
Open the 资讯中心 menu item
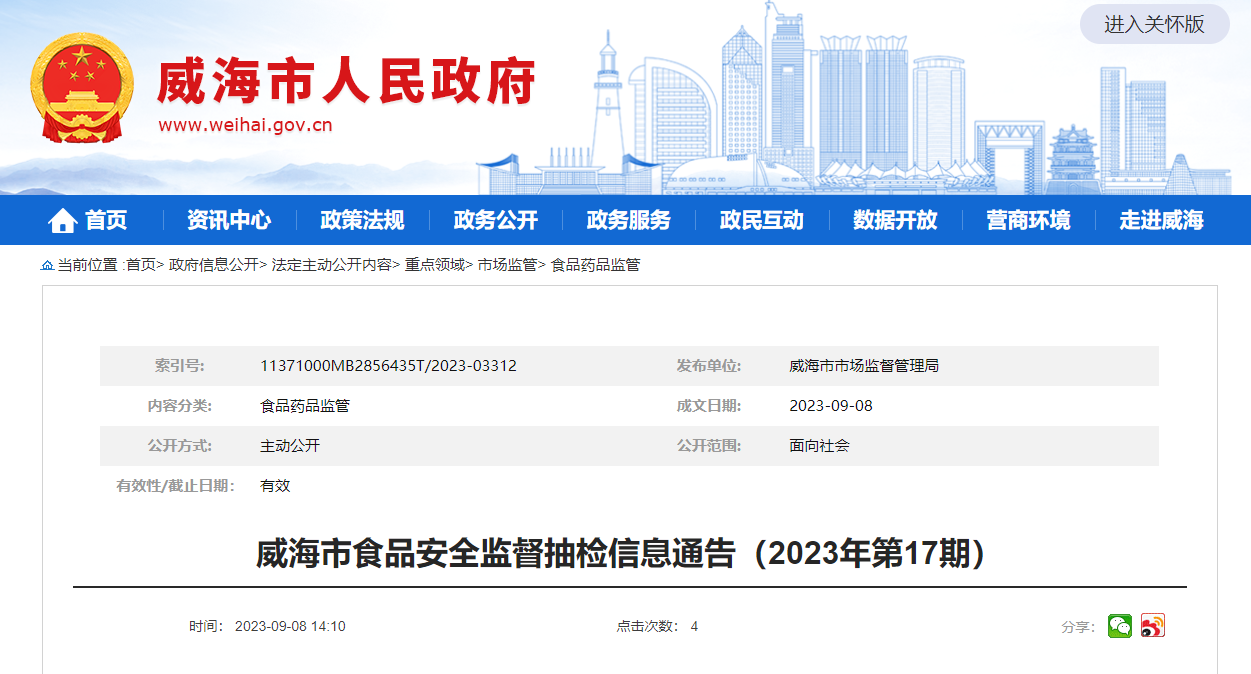[x=229, y=220]
